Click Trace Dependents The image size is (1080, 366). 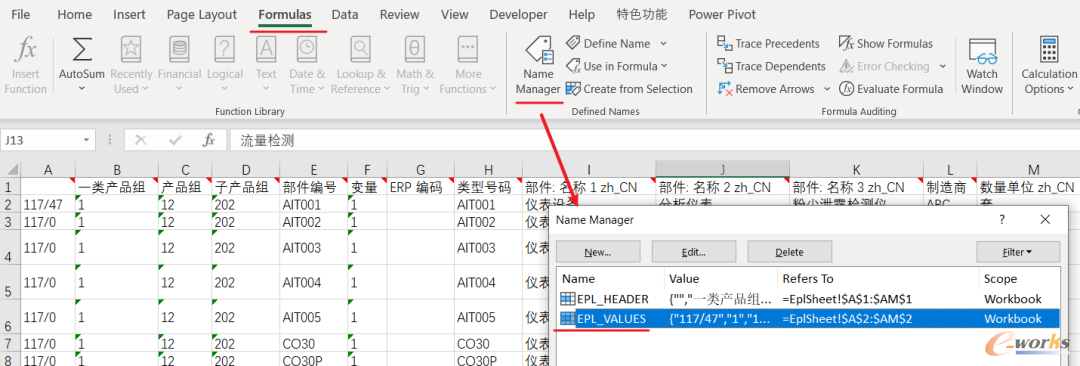tap(771, 66)
